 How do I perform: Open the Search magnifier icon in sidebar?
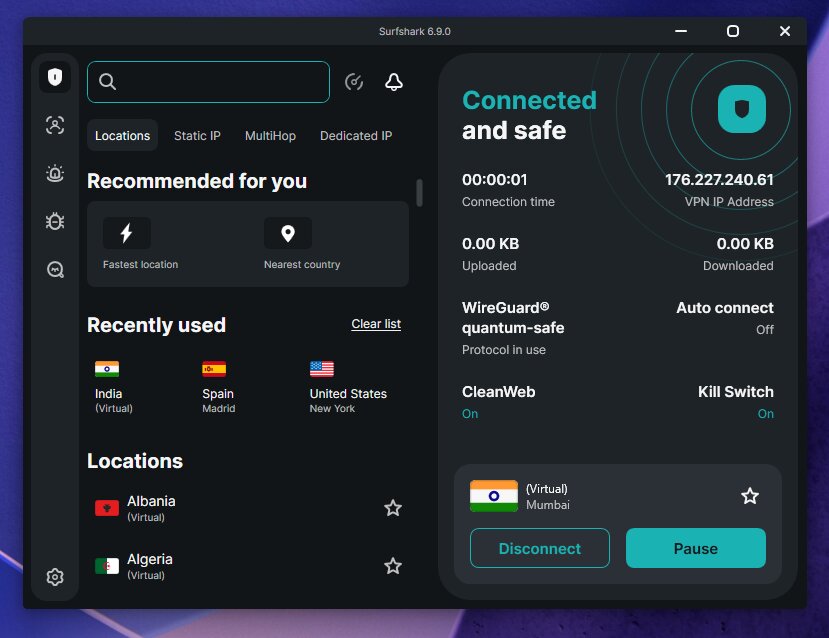coord(55,270)
